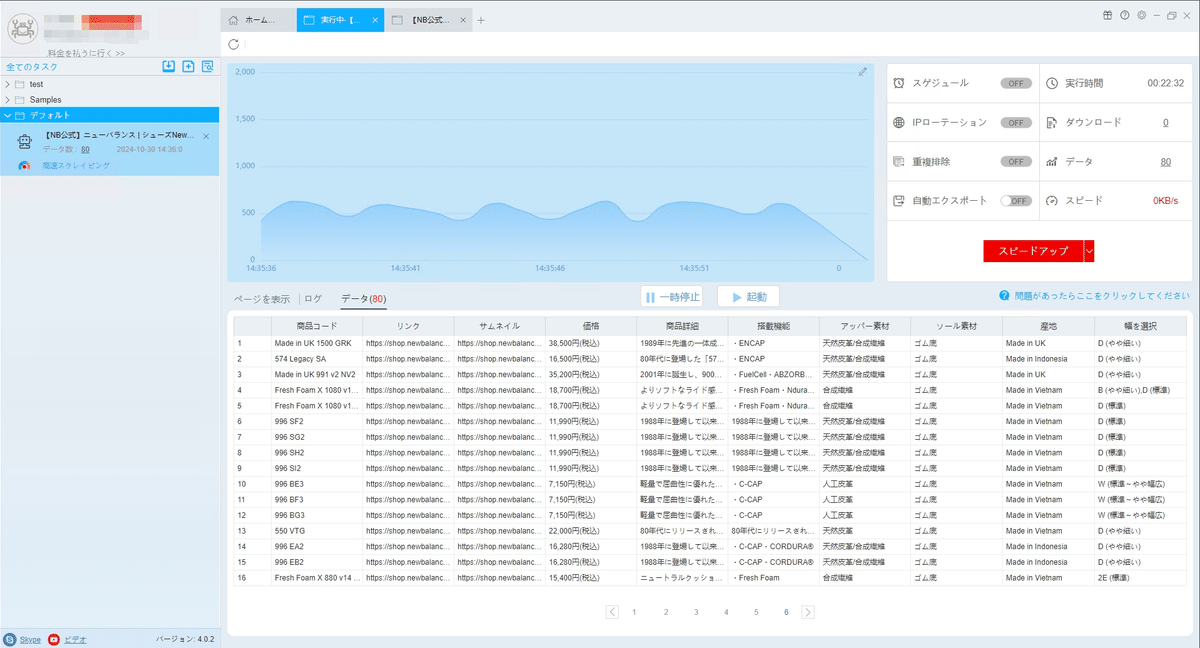Click the duplicate removal icon
The image size is (1200, 648).
(900, 161)
